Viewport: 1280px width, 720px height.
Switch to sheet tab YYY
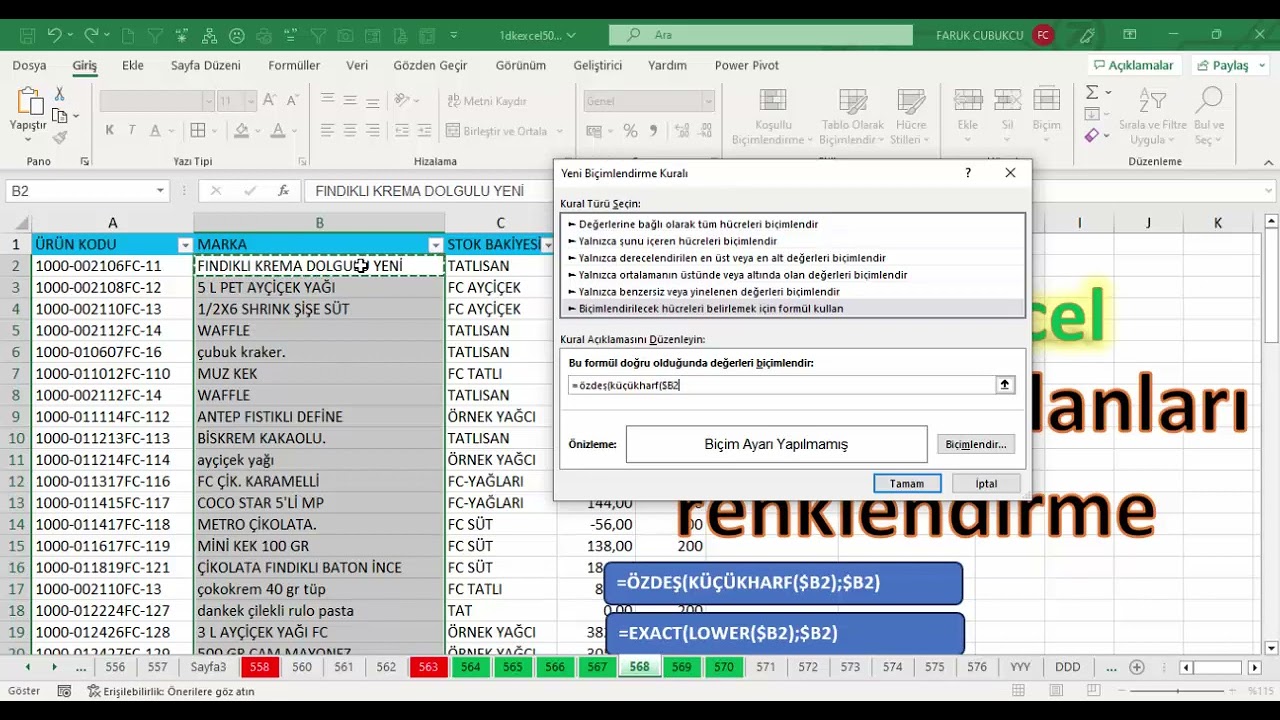(x=1020, y=667)
